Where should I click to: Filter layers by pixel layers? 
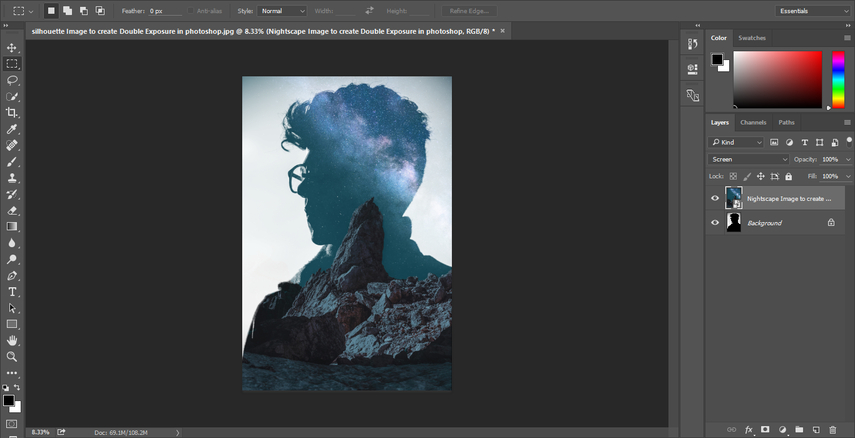[x=774, y=142]
